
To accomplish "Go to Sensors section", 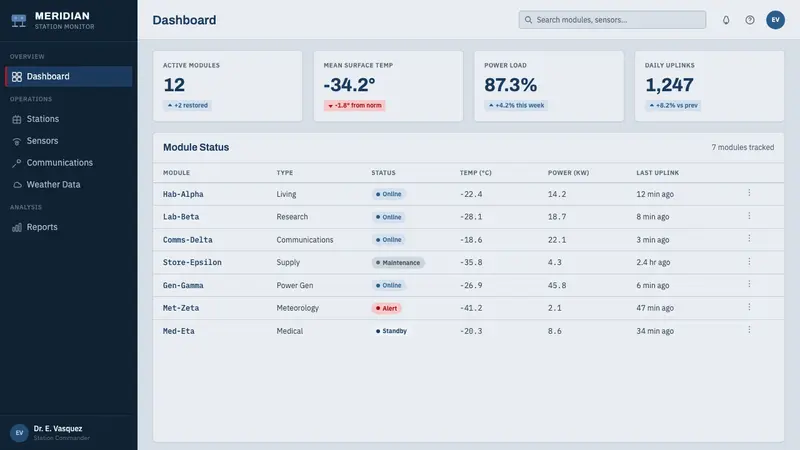I will click(68, 141).
